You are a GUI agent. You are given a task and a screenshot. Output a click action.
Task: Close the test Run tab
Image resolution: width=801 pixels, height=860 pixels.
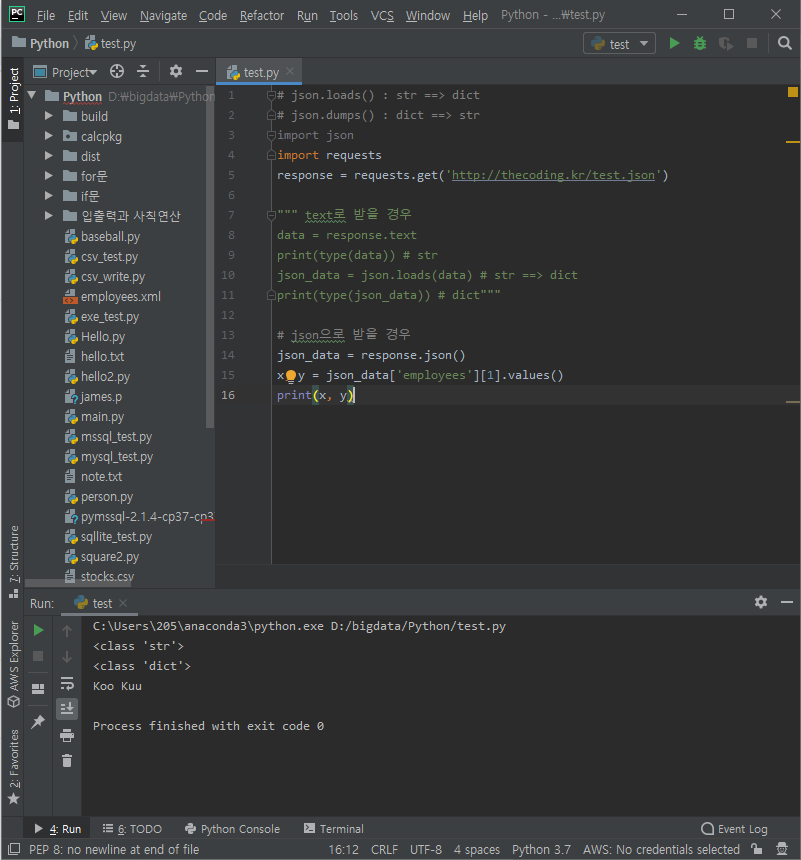(x=123, y=603)
